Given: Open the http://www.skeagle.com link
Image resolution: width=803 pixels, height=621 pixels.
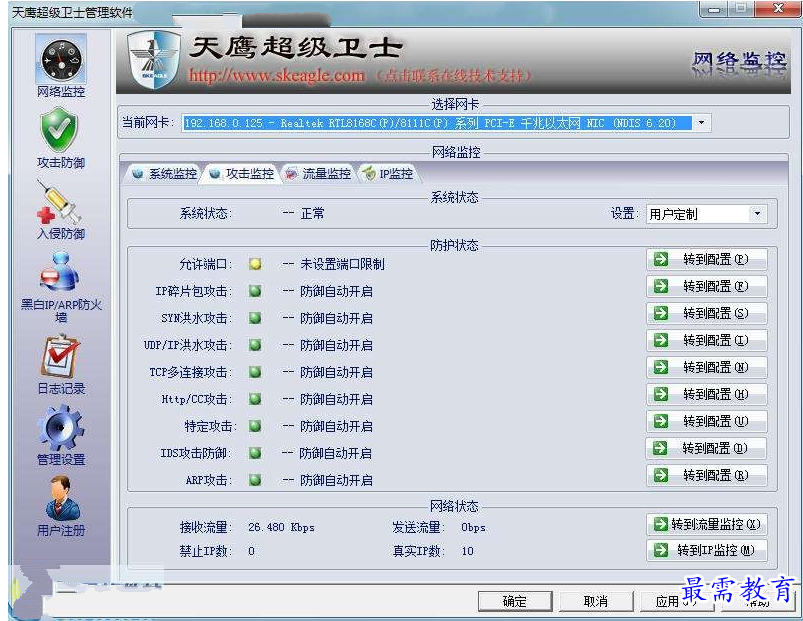Looking at the screenshot, I should (x=277, y=76).
